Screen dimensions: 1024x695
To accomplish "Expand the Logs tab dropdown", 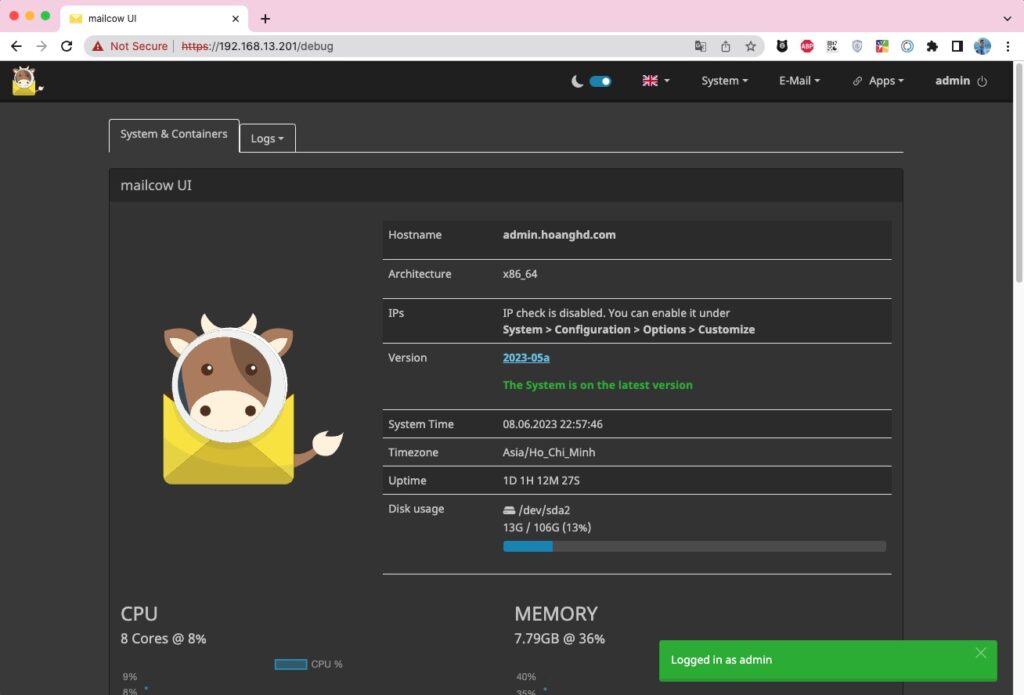I will click(267, 138).
